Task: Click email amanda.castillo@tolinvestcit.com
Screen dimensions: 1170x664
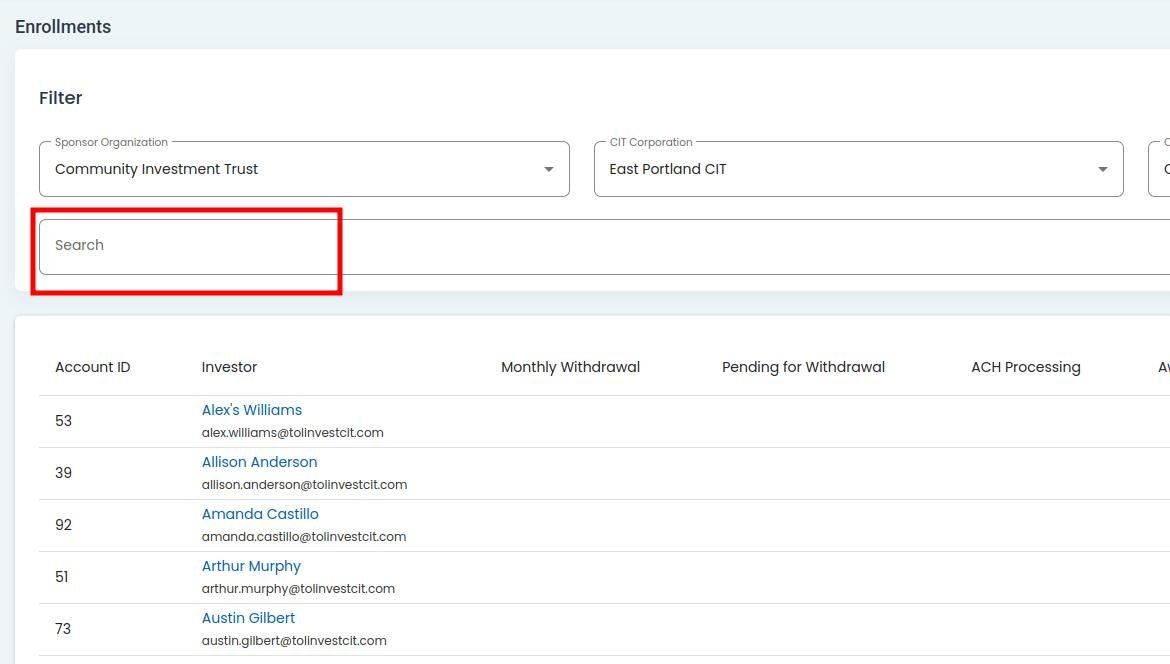Action: (303, 537)
